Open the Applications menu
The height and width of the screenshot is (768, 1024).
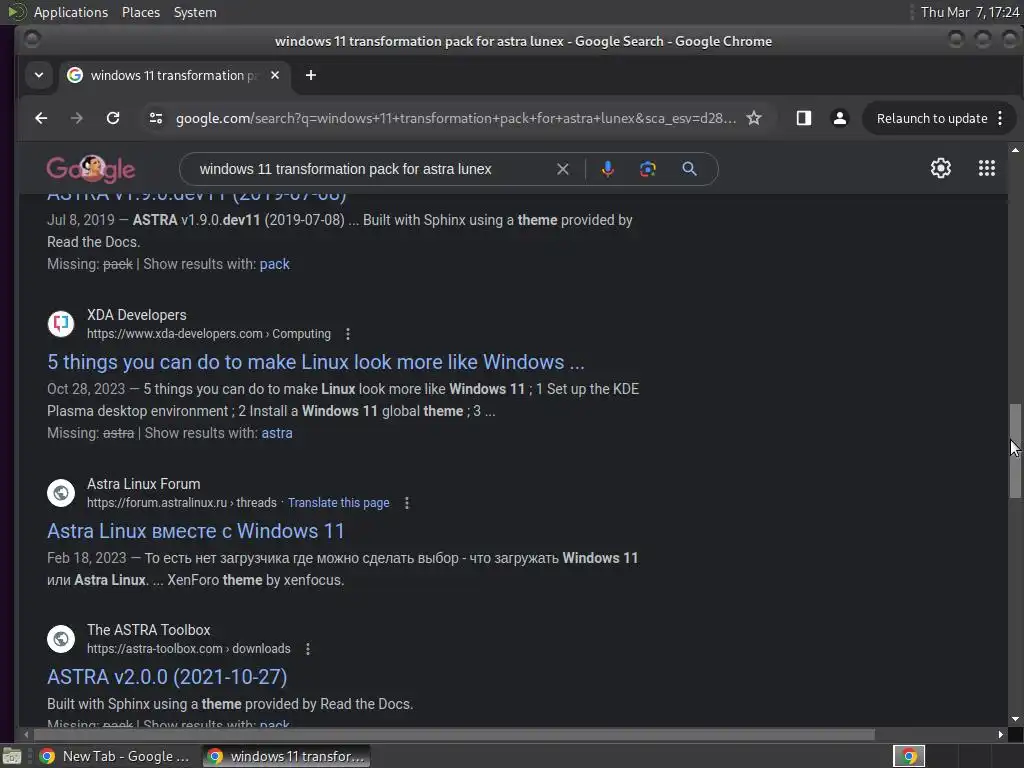71,12
